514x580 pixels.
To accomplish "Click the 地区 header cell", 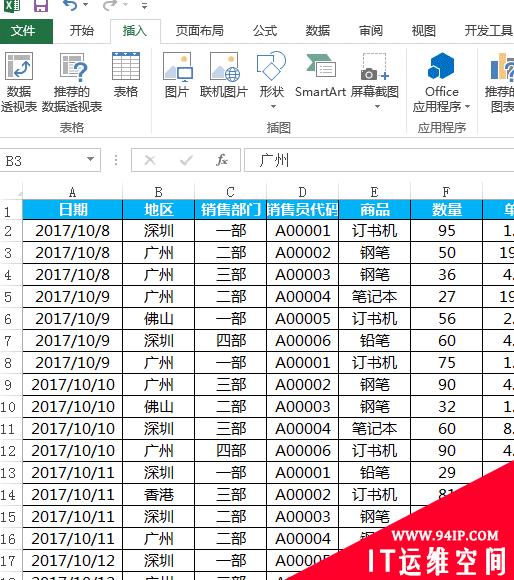I will pyautogui.click(x=159, y=210).
